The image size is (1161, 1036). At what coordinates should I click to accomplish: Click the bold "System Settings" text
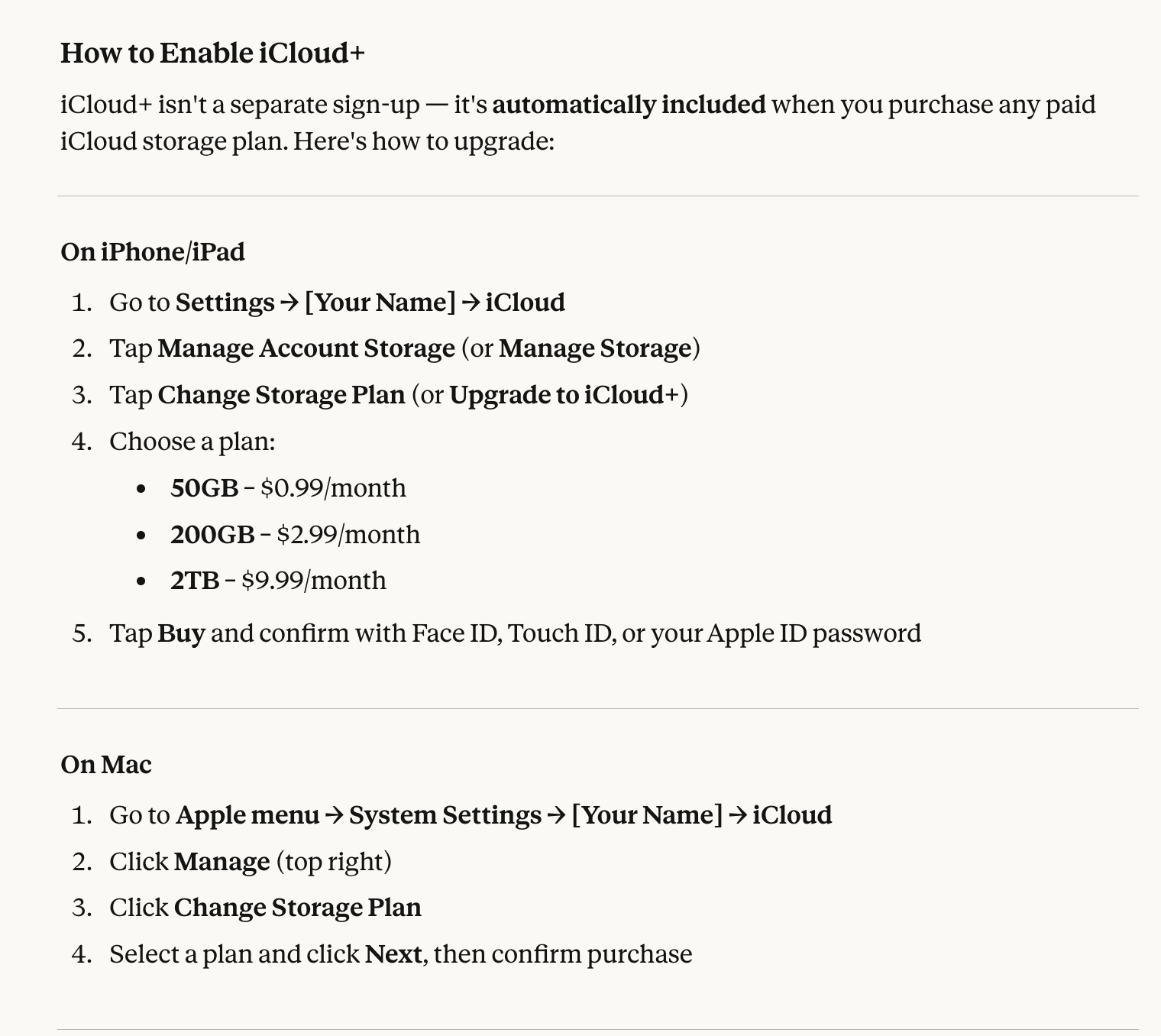(445, 815)
